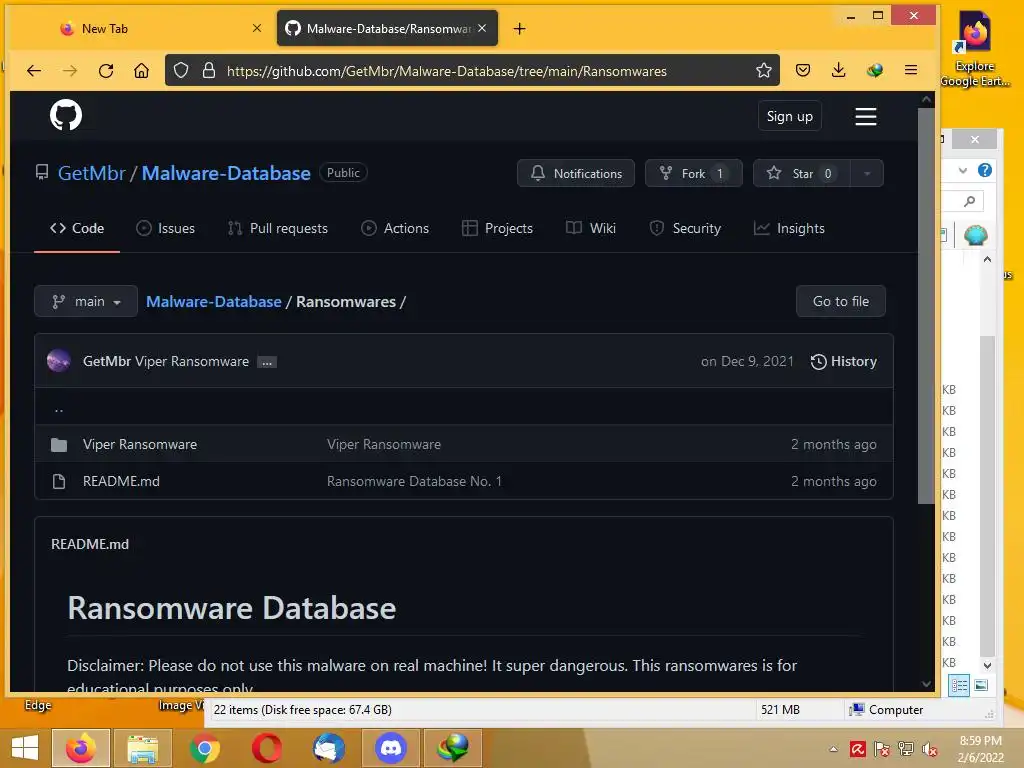Click the site padlock icon
The height and width of the screenshot is (768, 1024).
pos(208,71)
